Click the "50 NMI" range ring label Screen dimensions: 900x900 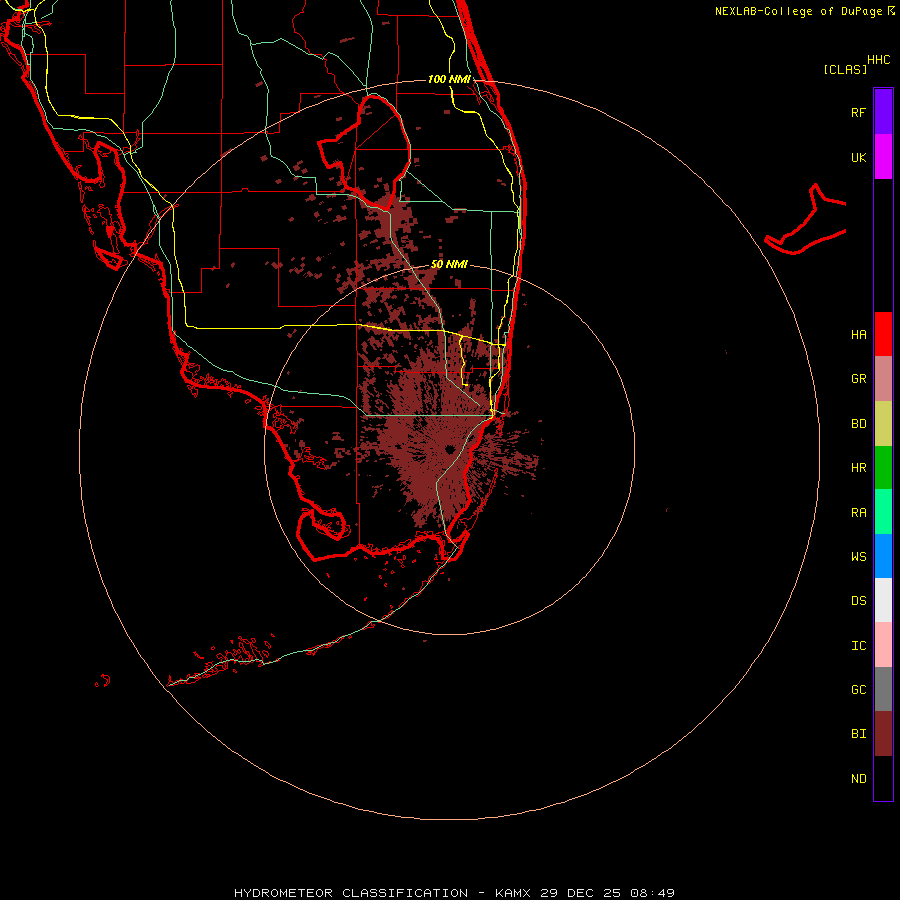449,264
